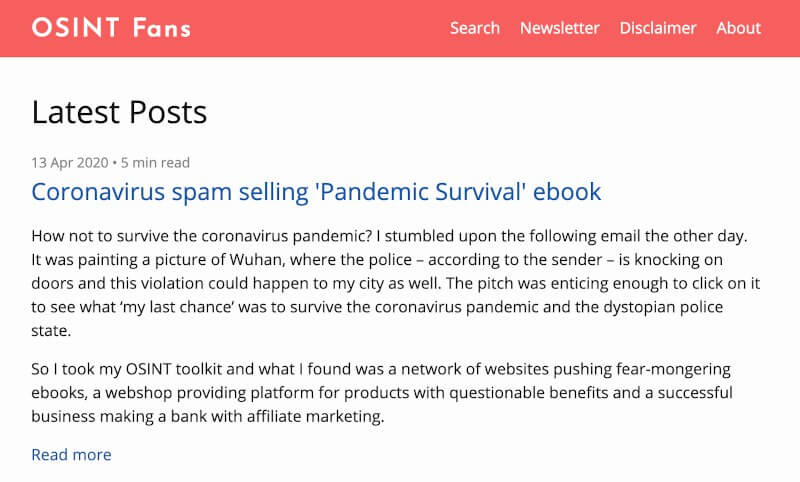Screen dimensions: 800x482
Task: Open the Search page
Action: click(474, 28)
